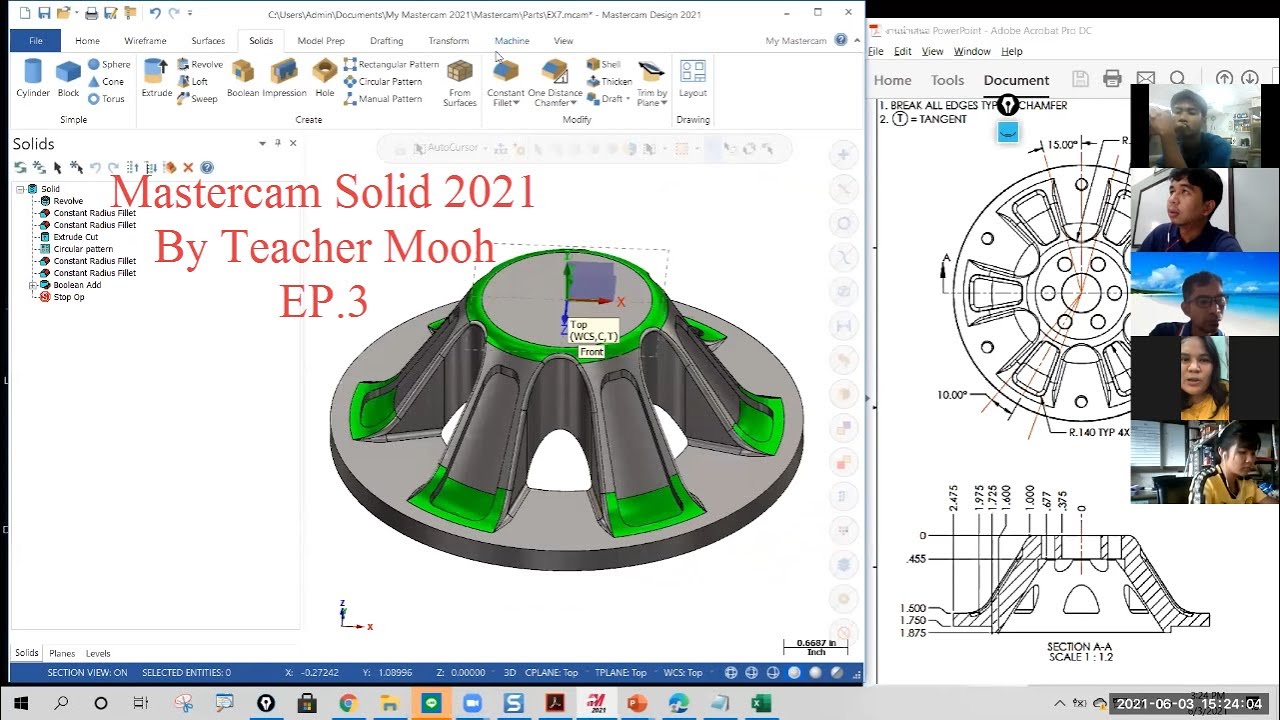Pin the Solids manager panel
Viewport: 1280px width, 720px height.
tap(277, 143)
